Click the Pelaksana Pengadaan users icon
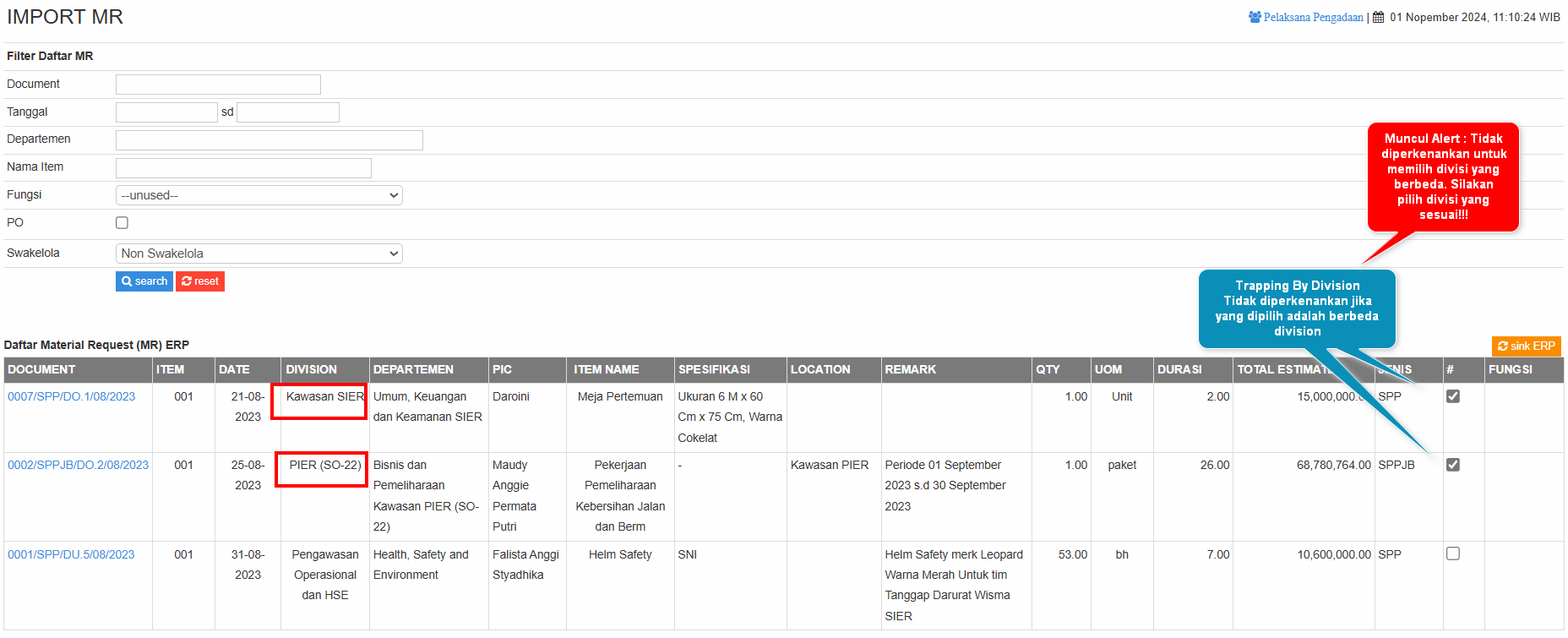Screen dimensions: 1568x638 1255,17
